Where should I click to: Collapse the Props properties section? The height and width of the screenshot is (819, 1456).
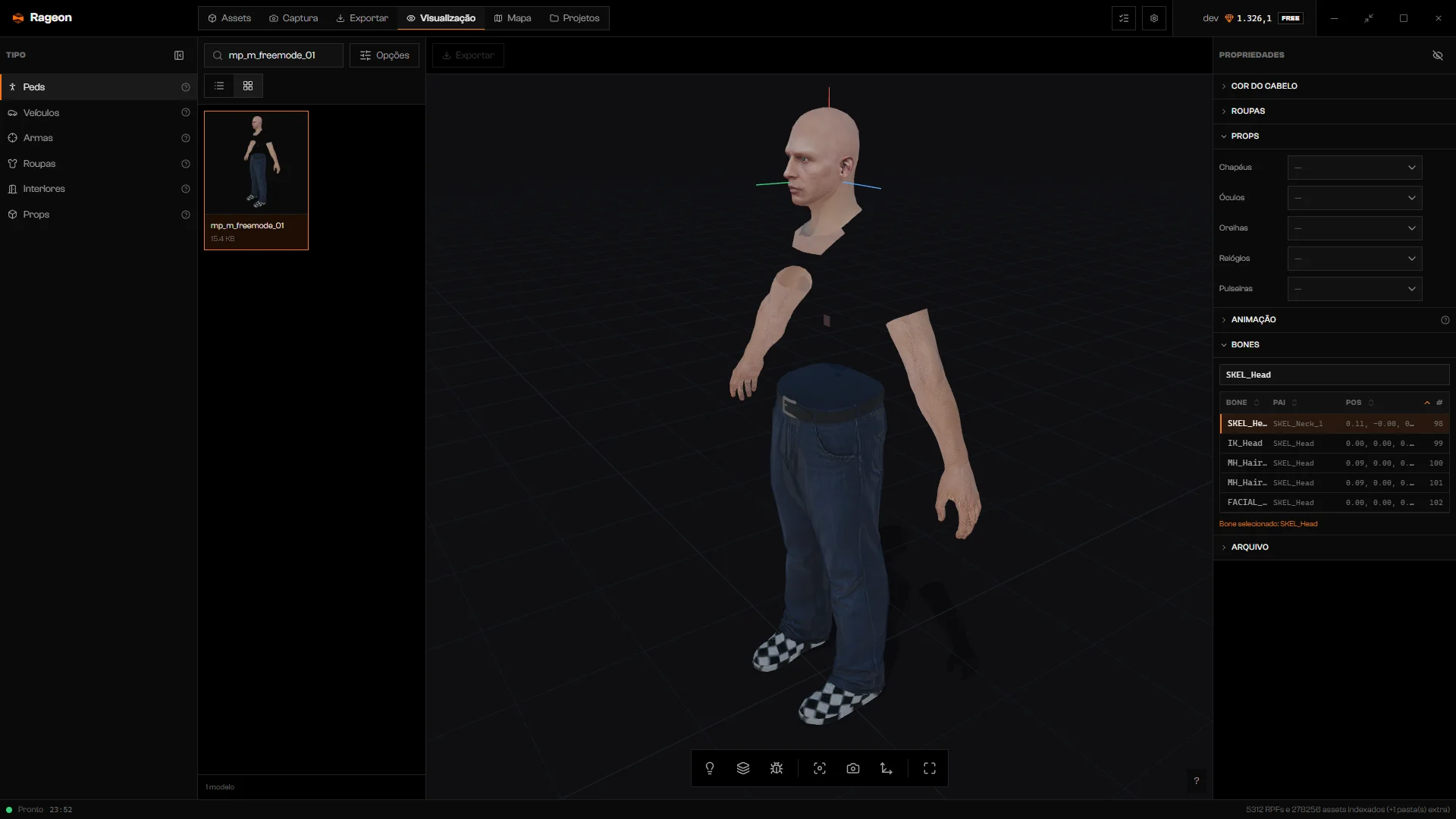pyautogui.click(x=1335, y=136)
